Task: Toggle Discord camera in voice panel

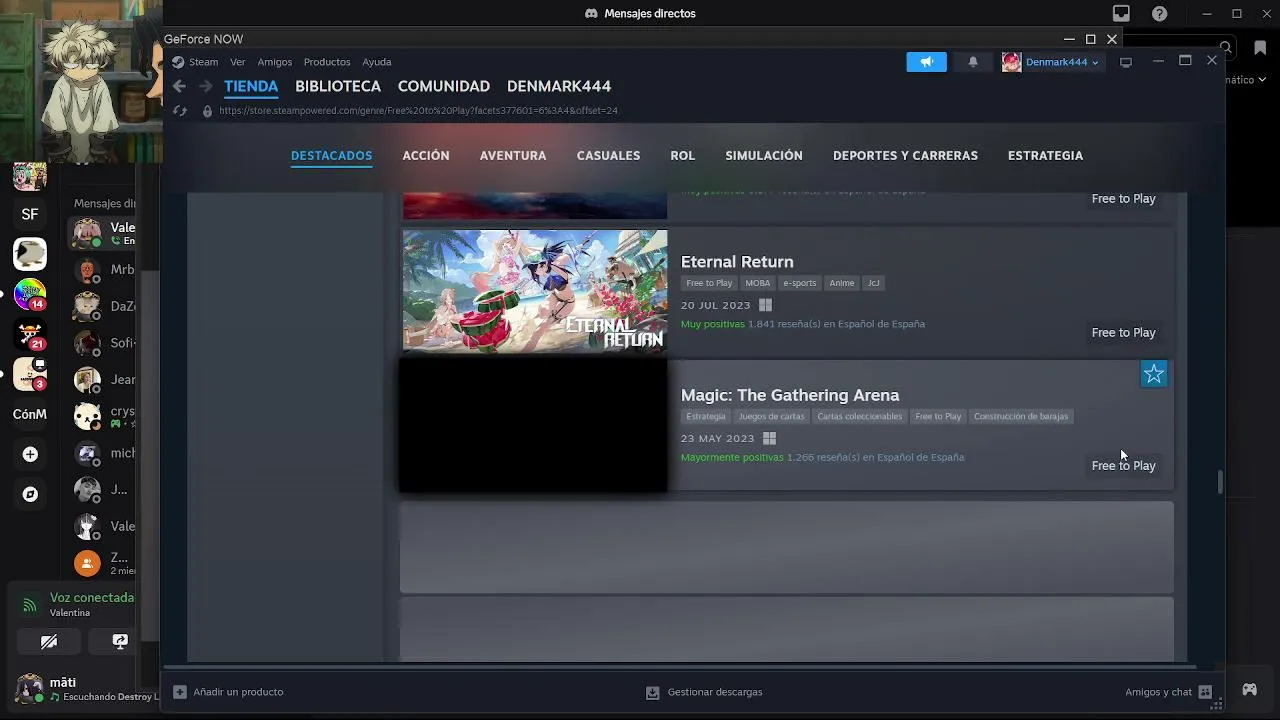Action: click(x=49, y=641)
